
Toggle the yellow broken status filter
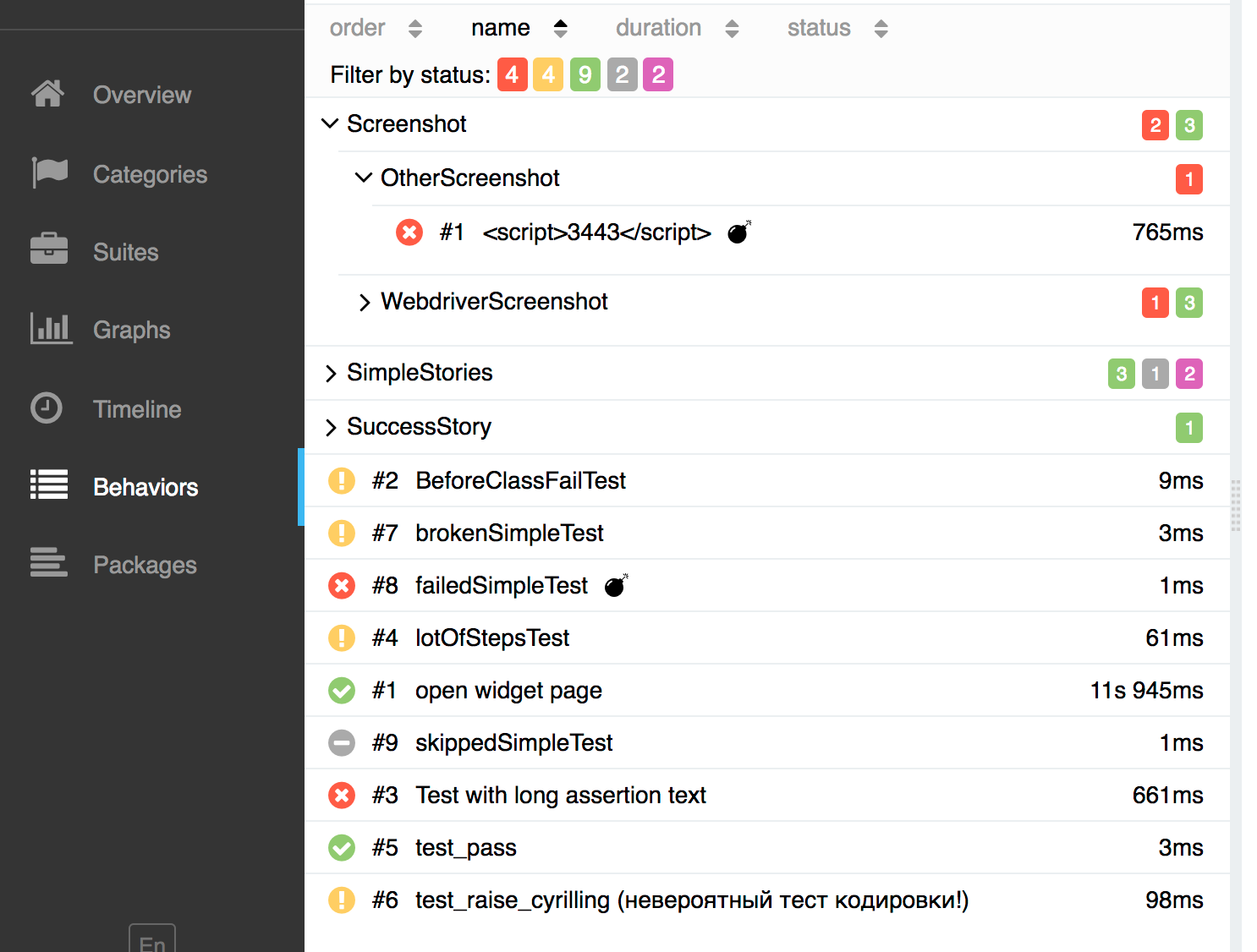(x=548, y=74)
